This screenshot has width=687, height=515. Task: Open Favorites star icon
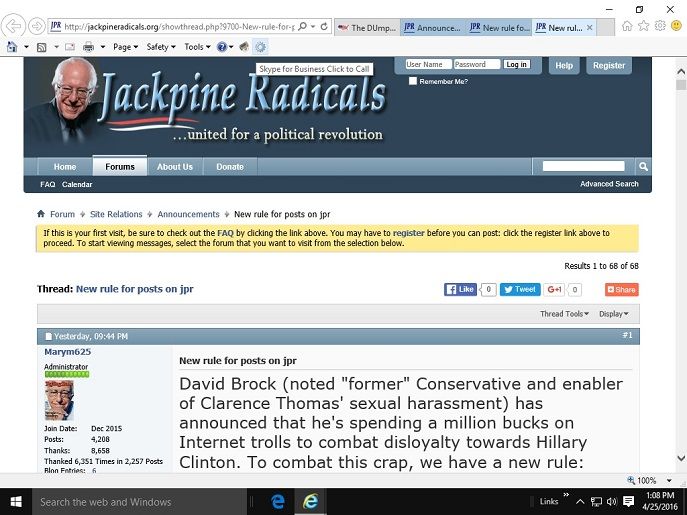pos(643,26)
